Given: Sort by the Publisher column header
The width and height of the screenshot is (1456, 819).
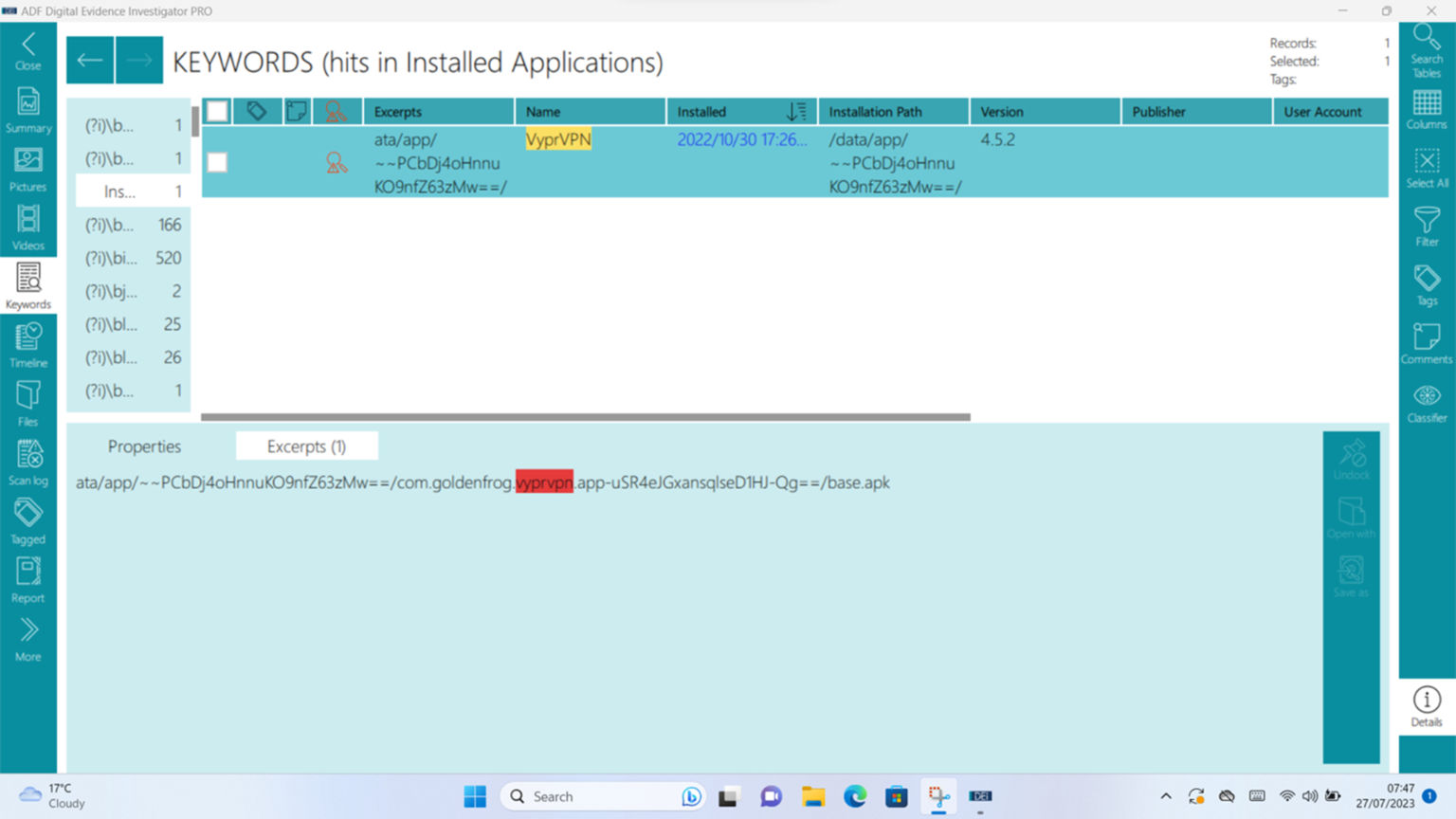Looking at the screenshot, I should 1197,111.
